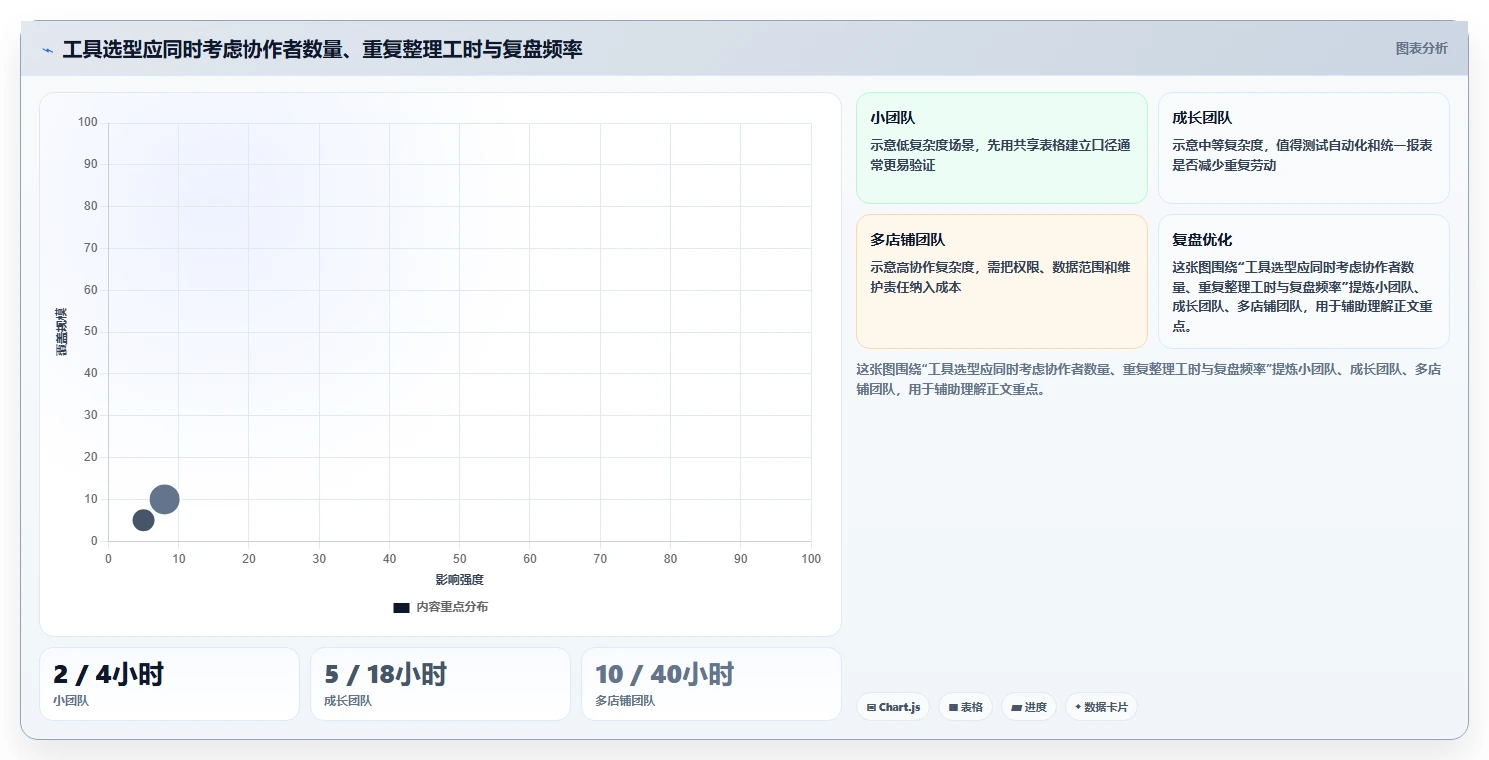Click the main heading 工具选型应同时考虑协作者数量
The image size is (1489, 760).
point(322,49)
